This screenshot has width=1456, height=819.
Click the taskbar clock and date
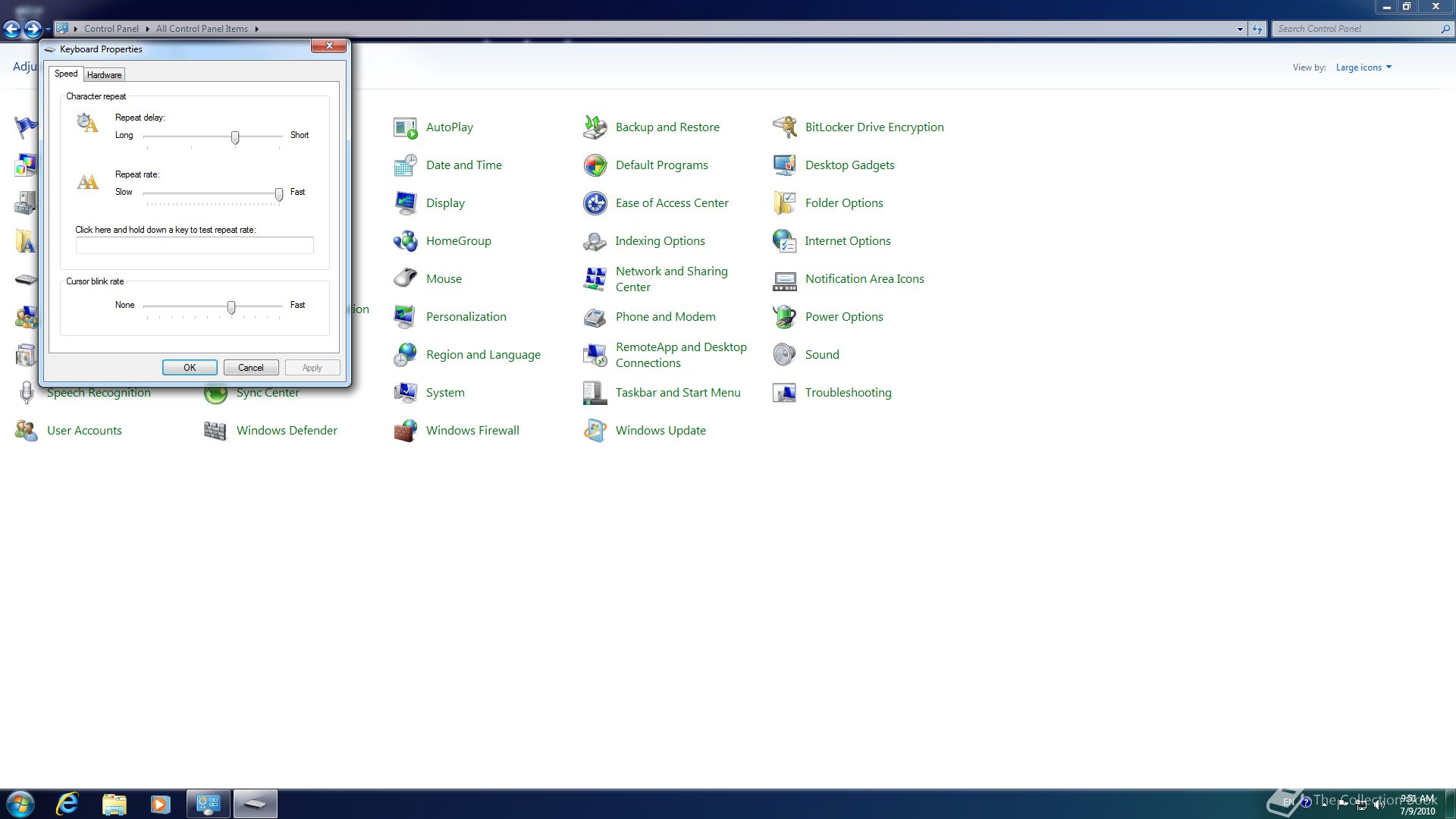(1417, 805)
